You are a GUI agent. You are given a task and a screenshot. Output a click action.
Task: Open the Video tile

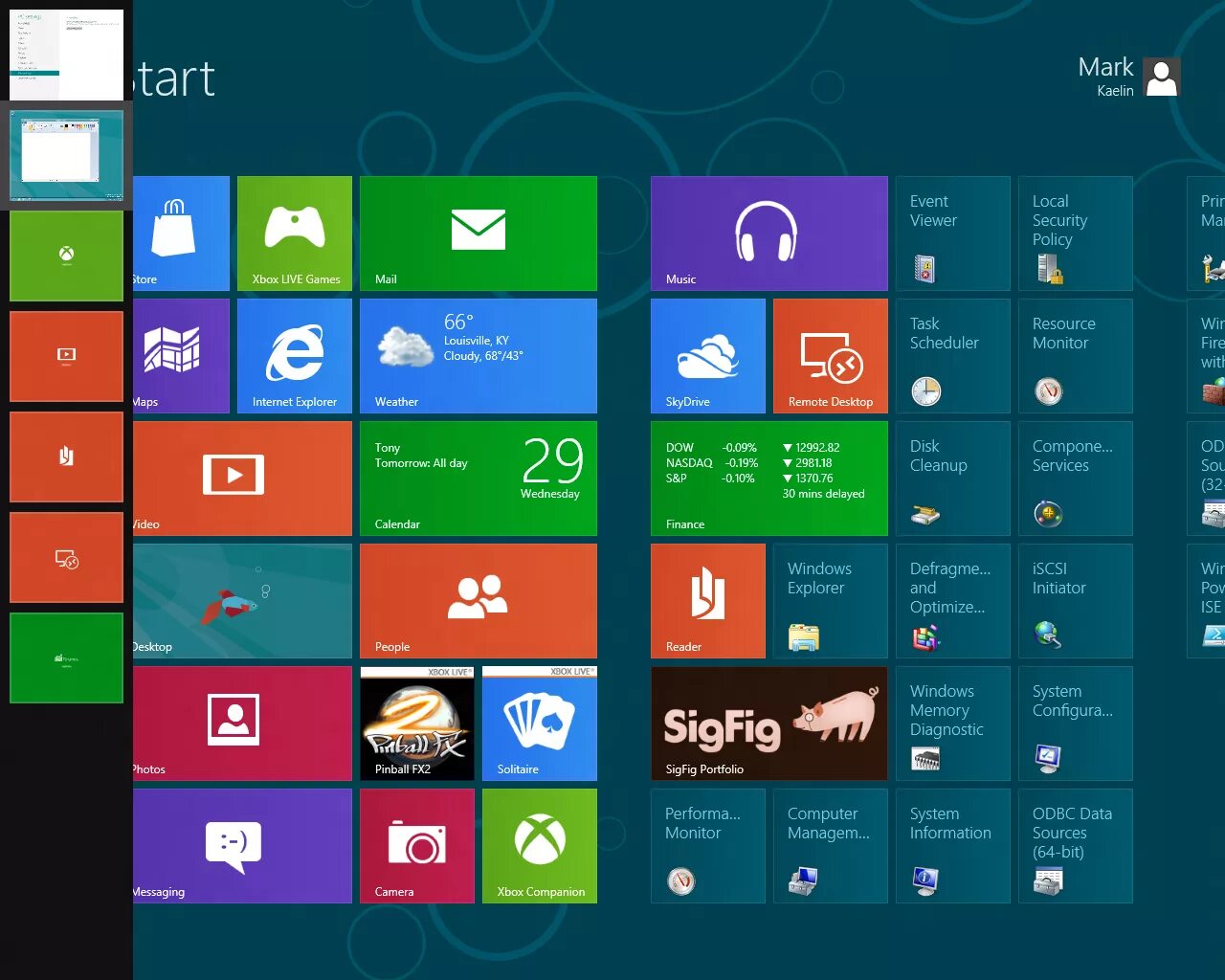point(242,479)
